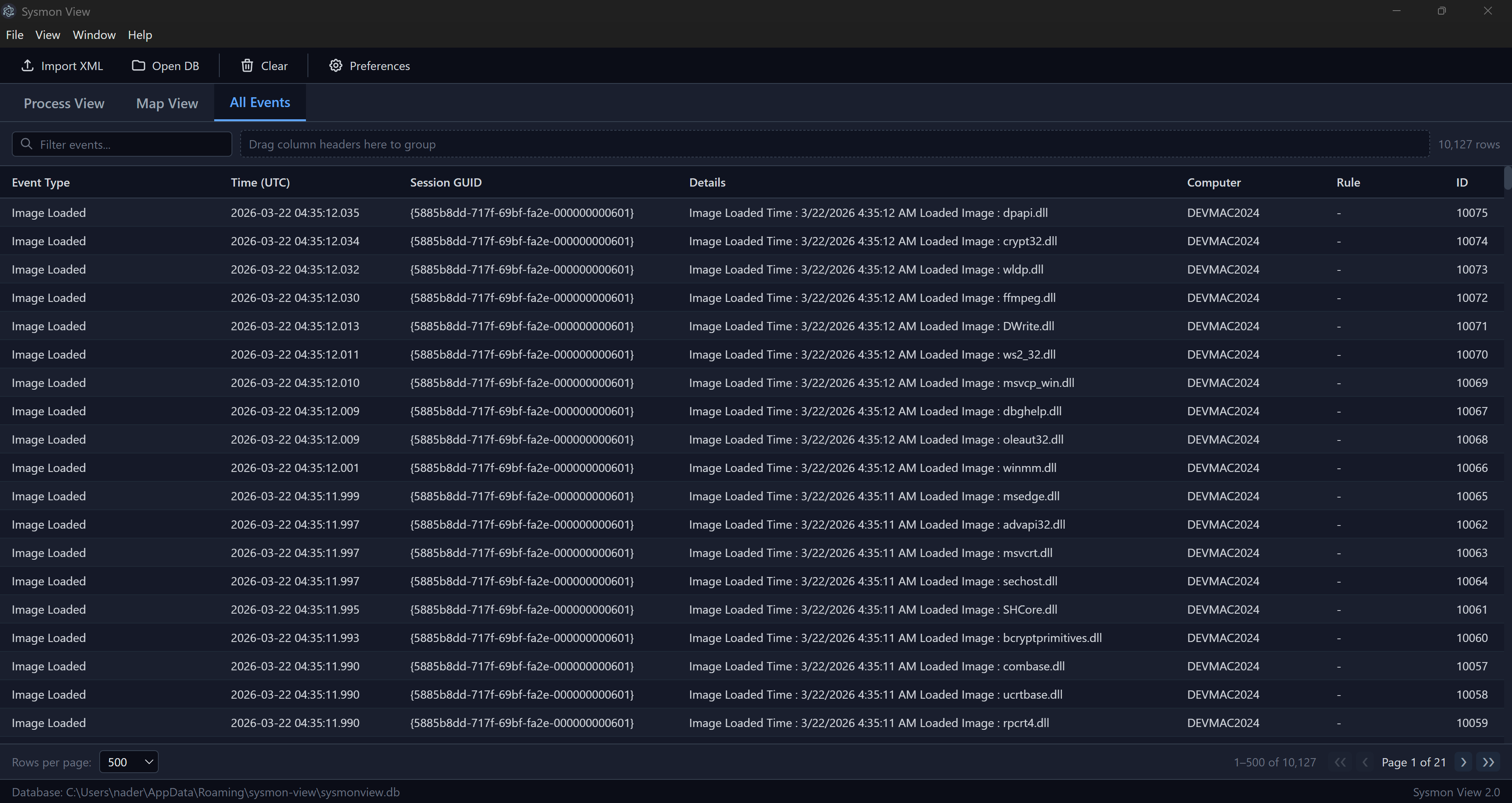
Task: Click the Clear button label
Action: [274, 66]
